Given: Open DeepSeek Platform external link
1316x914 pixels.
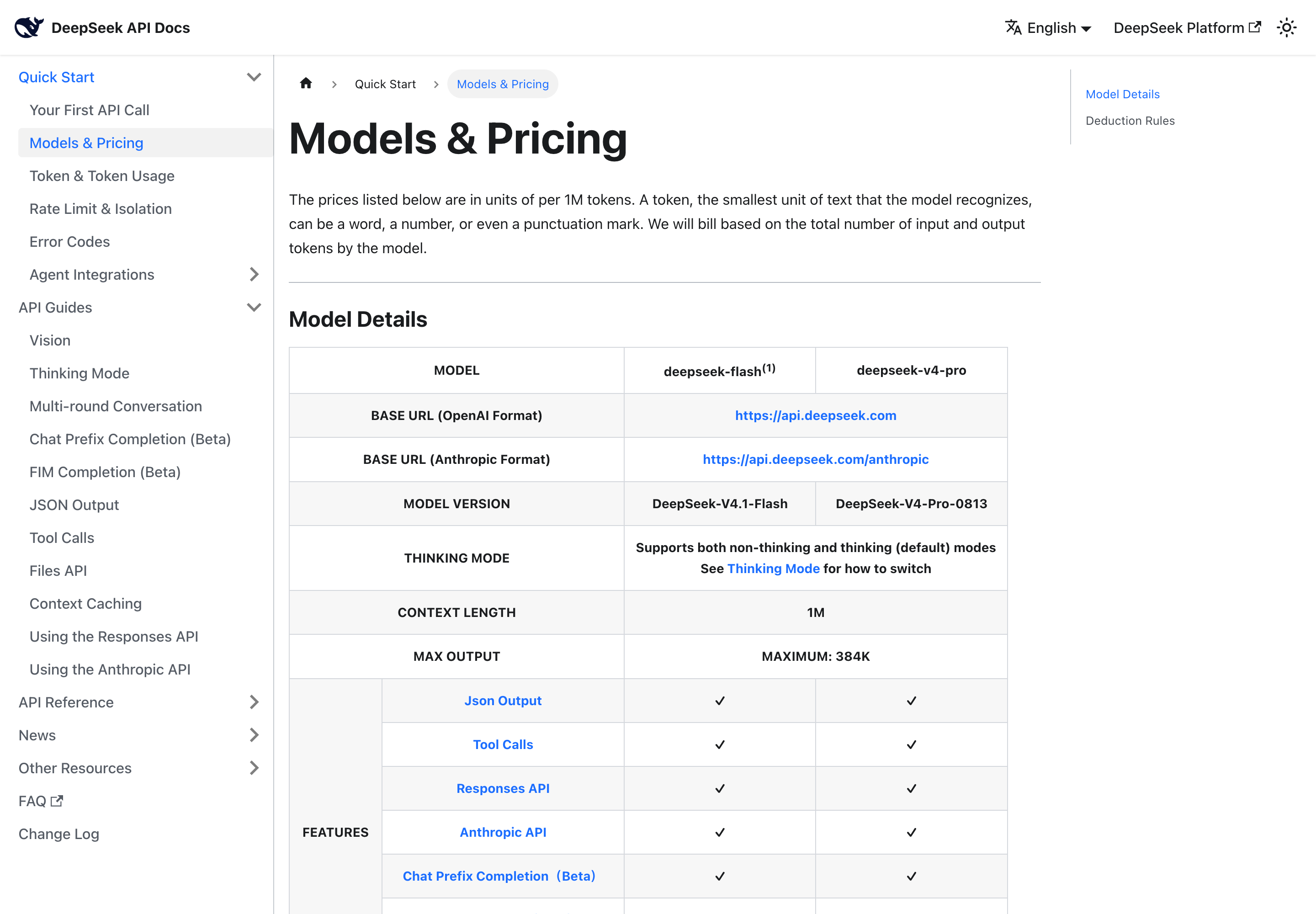Looking at the screenshot, I should 1187,27.
